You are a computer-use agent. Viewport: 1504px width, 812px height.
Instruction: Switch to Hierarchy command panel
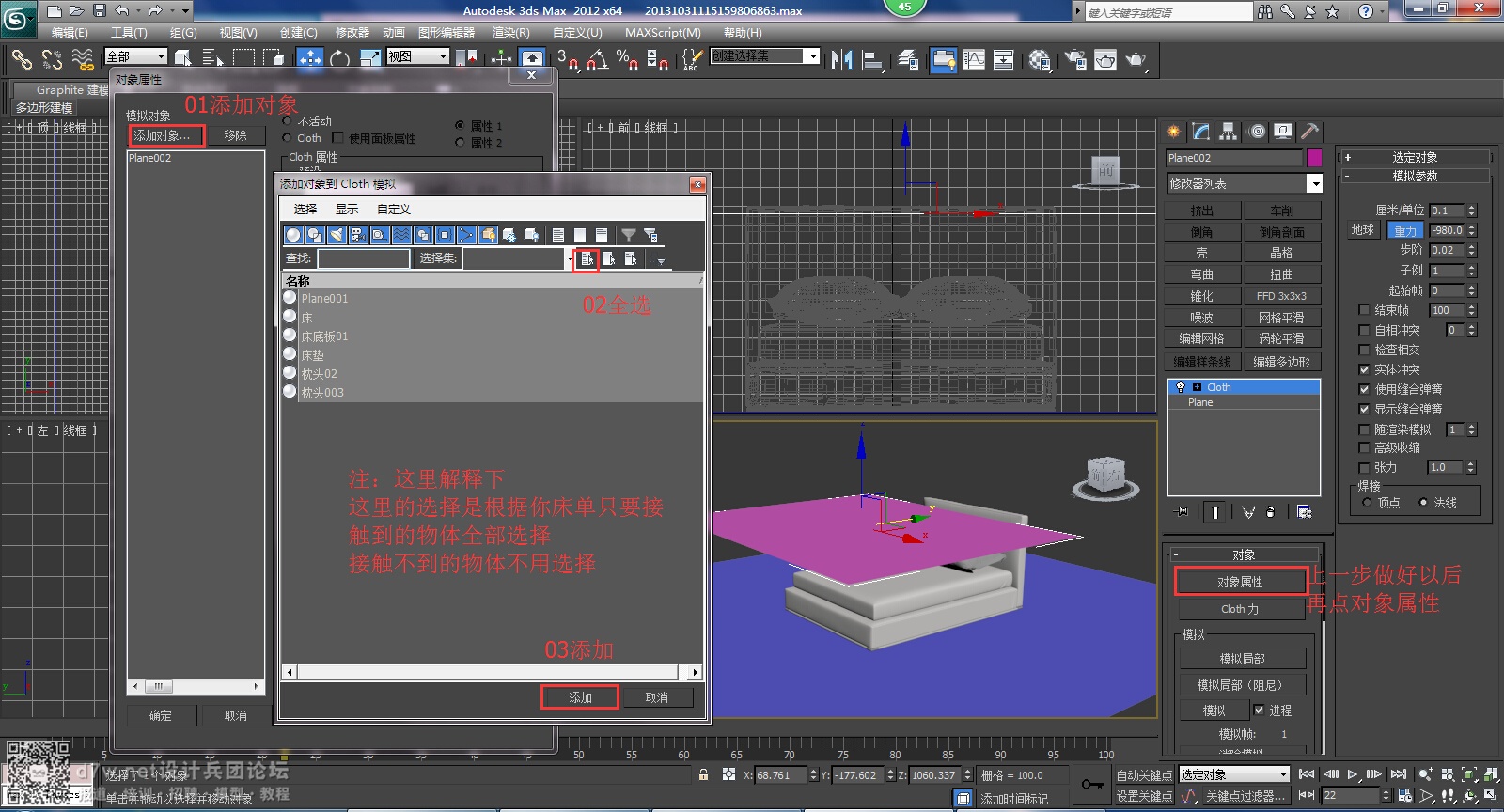1229,132
